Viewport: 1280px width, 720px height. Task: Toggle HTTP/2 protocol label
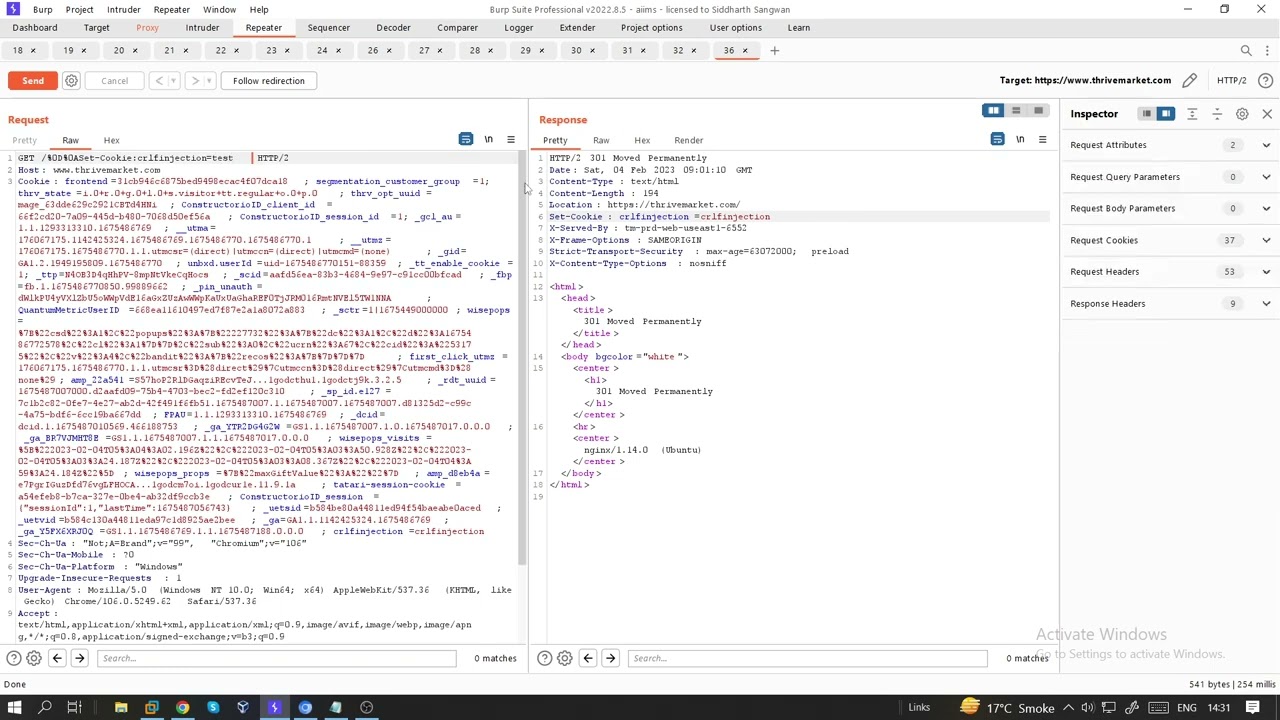tap(1232, 81)
